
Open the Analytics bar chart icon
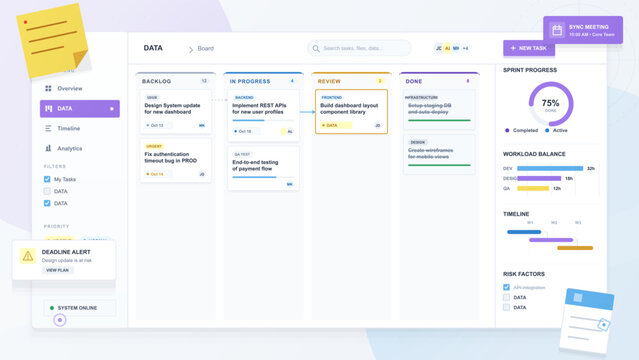point(48,148)
